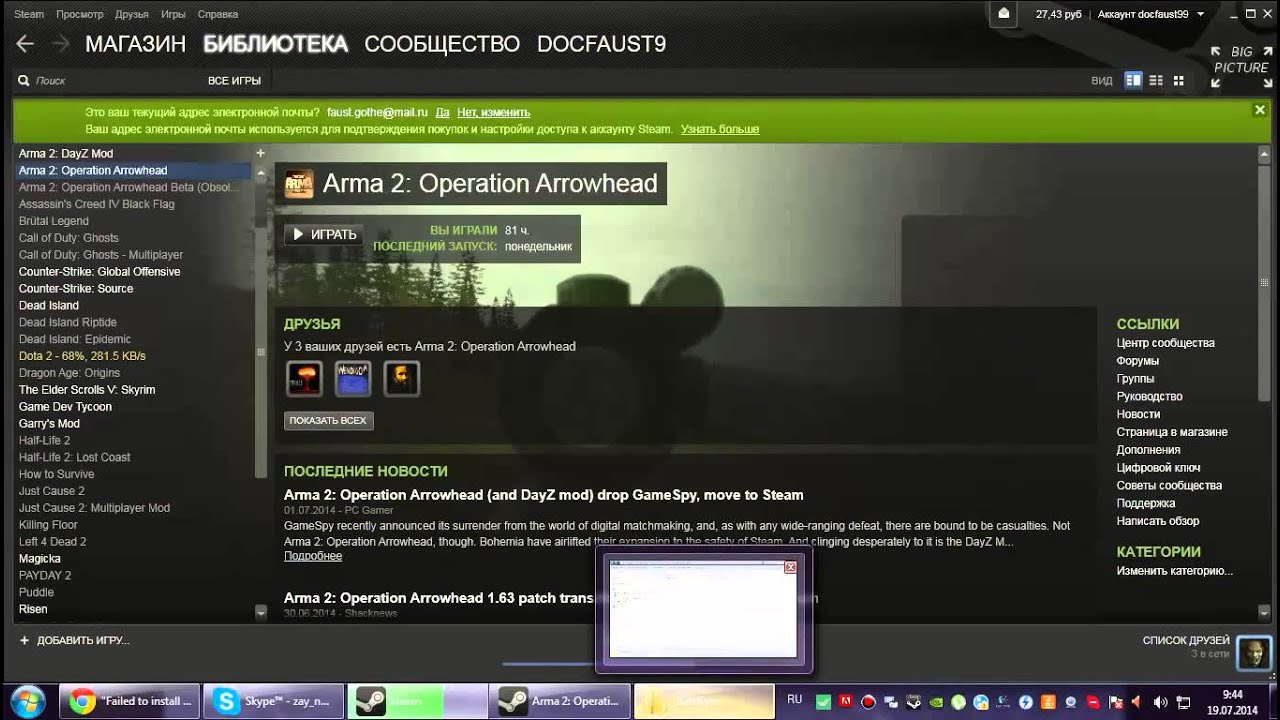Image resolution: width=1280 pixels, height=720 pixels.
Task: Open the GameSpy news article headline
Action: pos(544,495)
